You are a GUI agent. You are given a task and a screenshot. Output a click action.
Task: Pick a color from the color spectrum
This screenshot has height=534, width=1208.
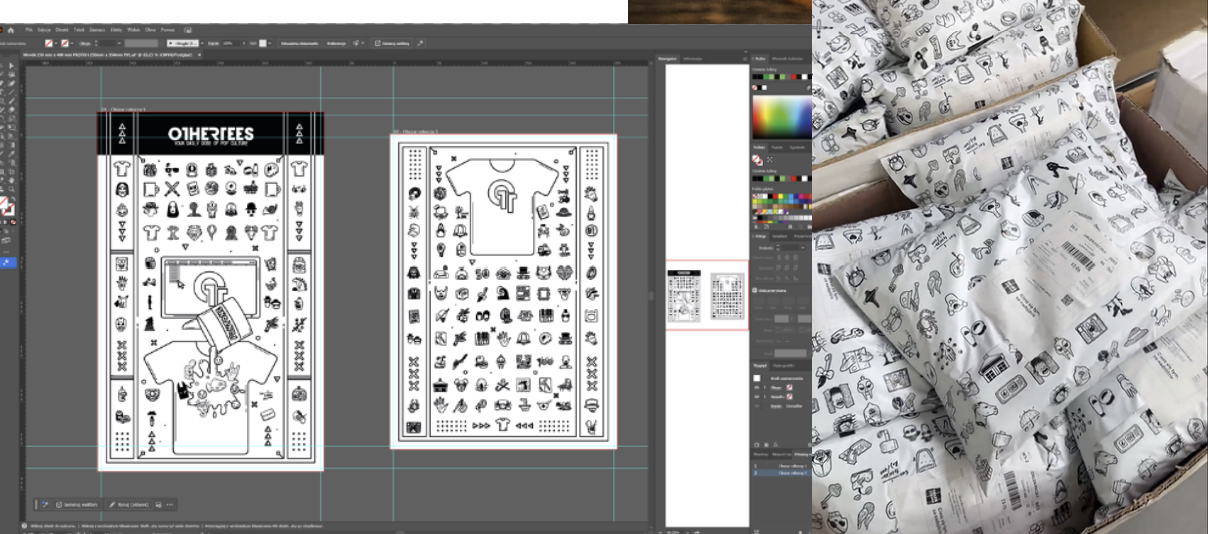(x=781, y=117)
